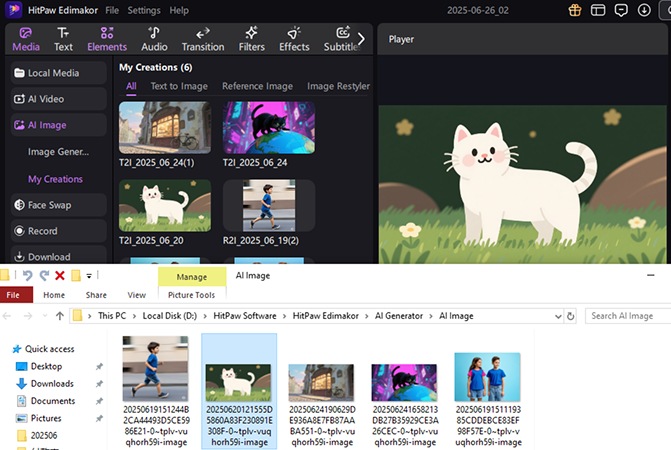Click the project name 2025-06-26_02
Image resolution: width=671 pixels, height=450 pixels.
click(478, 10)
